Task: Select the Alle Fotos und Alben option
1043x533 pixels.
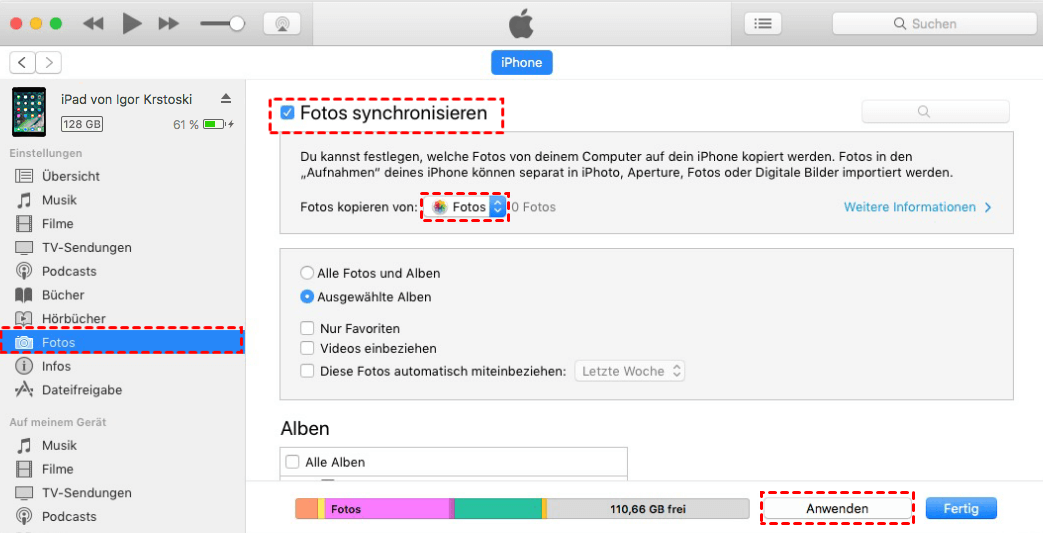Action: pyautogui.click(x=307, y=273)
